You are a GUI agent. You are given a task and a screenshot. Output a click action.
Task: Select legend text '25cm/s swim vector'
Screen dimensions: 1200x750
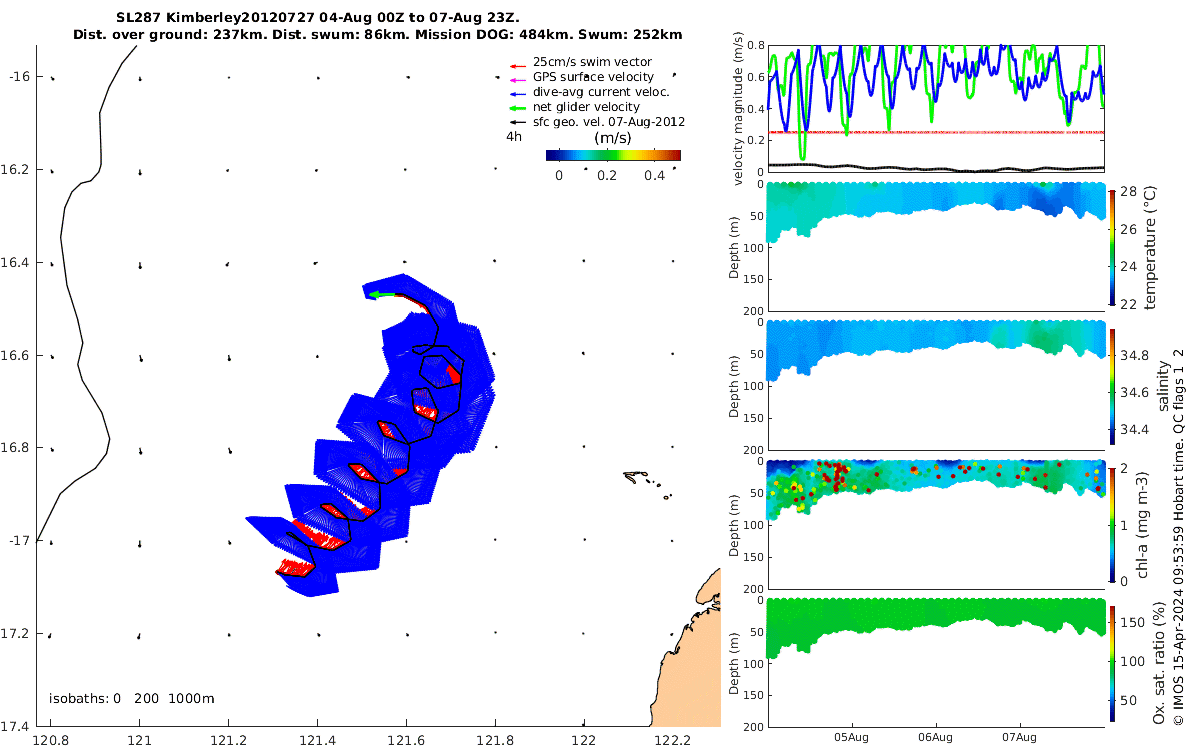pyautogui.click(x=592, y=62)
